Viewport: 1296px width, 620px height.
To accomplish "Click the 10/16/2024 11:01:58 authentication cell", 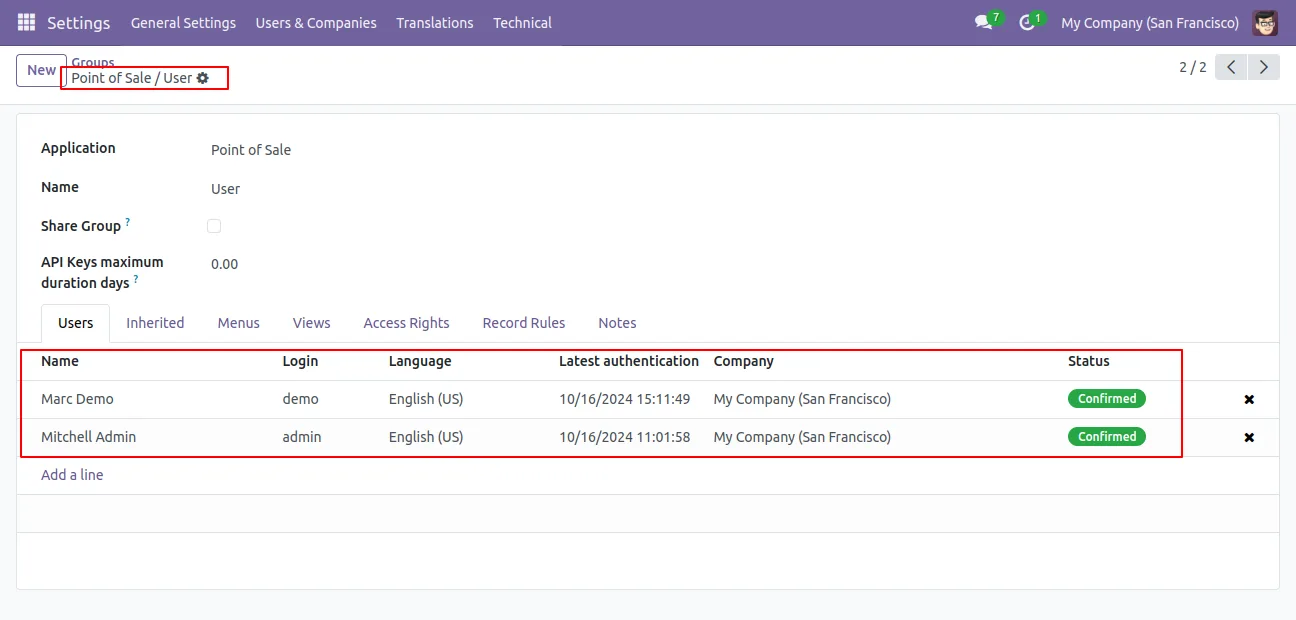I will pyautogui.click(x=625, y=437).
